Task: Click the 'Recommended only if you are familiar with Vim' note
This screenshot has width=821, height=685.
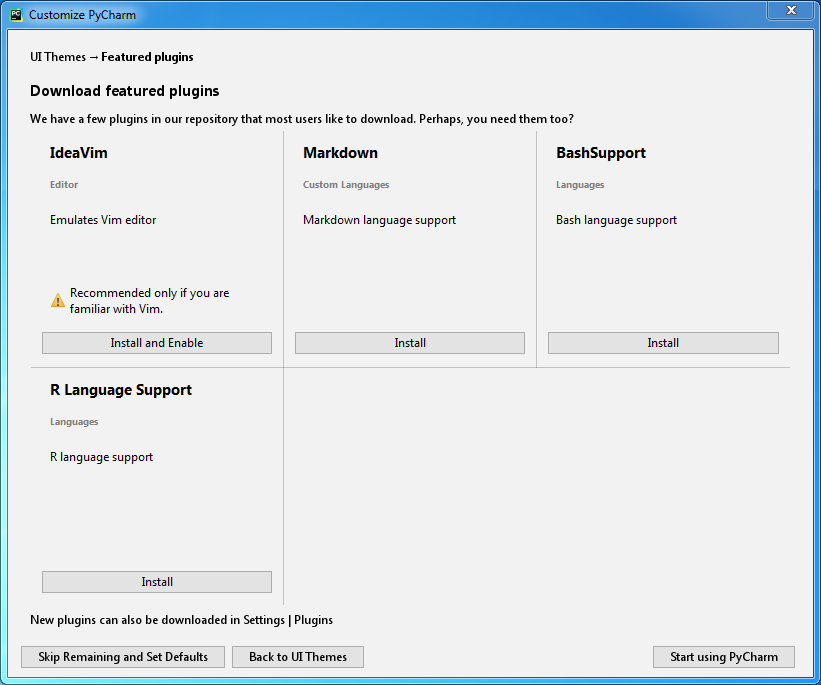Action: tap(150, 301)
